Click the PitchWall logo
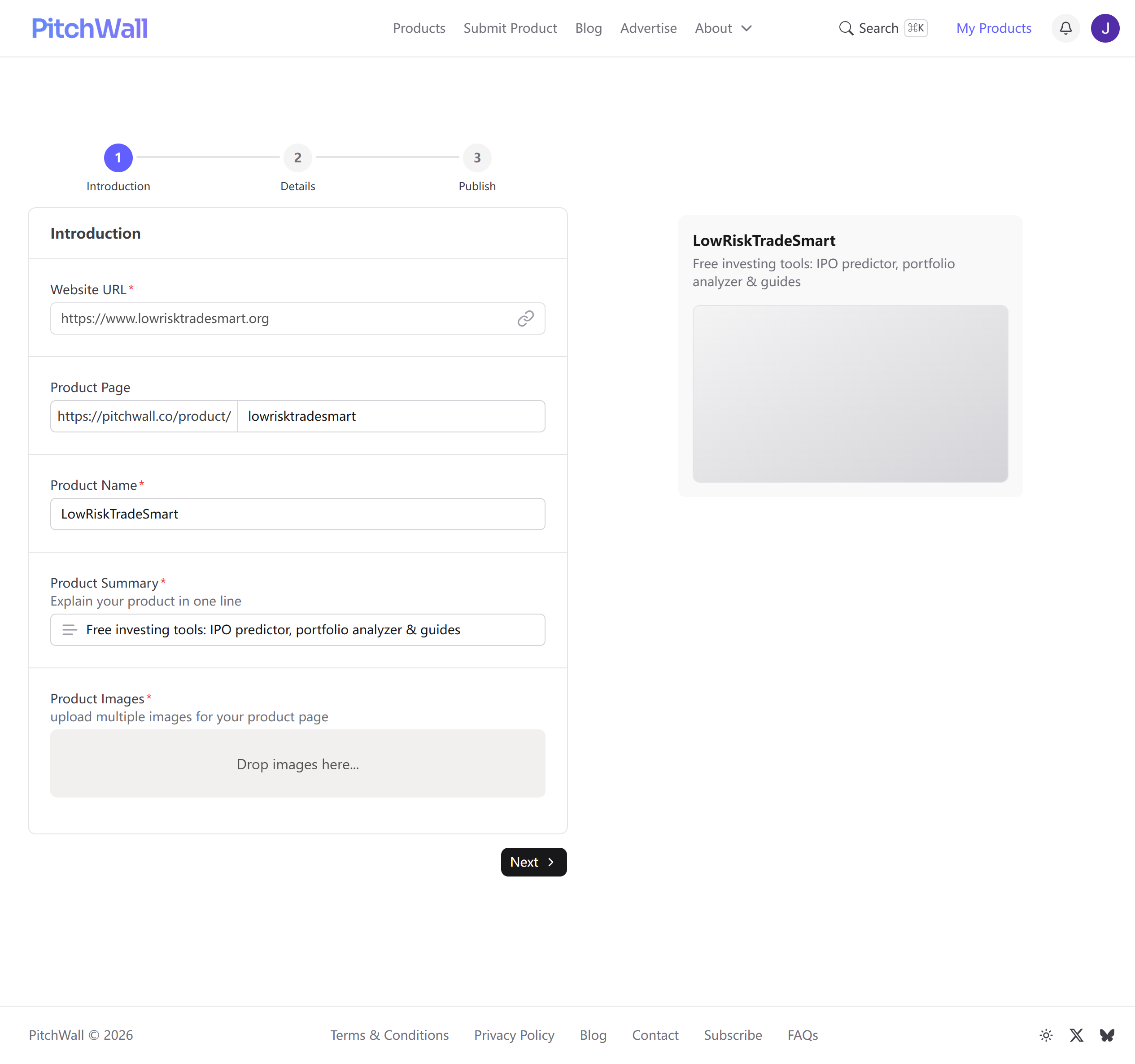 [90, 28]
